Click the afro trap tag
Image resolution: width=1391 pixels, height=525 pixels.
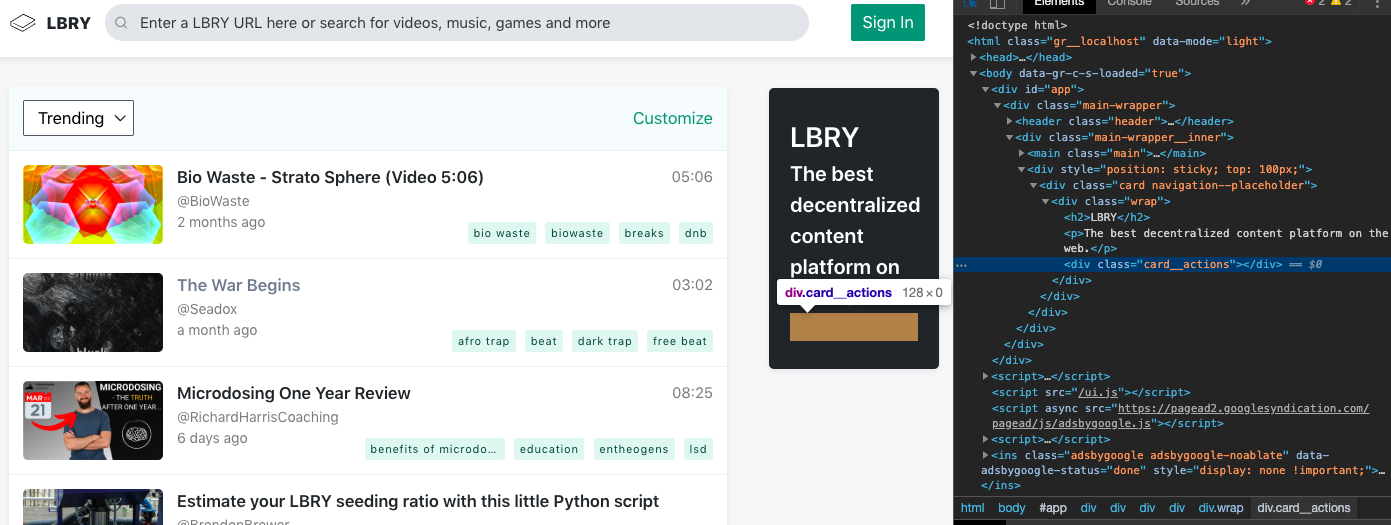pos(484,341)
